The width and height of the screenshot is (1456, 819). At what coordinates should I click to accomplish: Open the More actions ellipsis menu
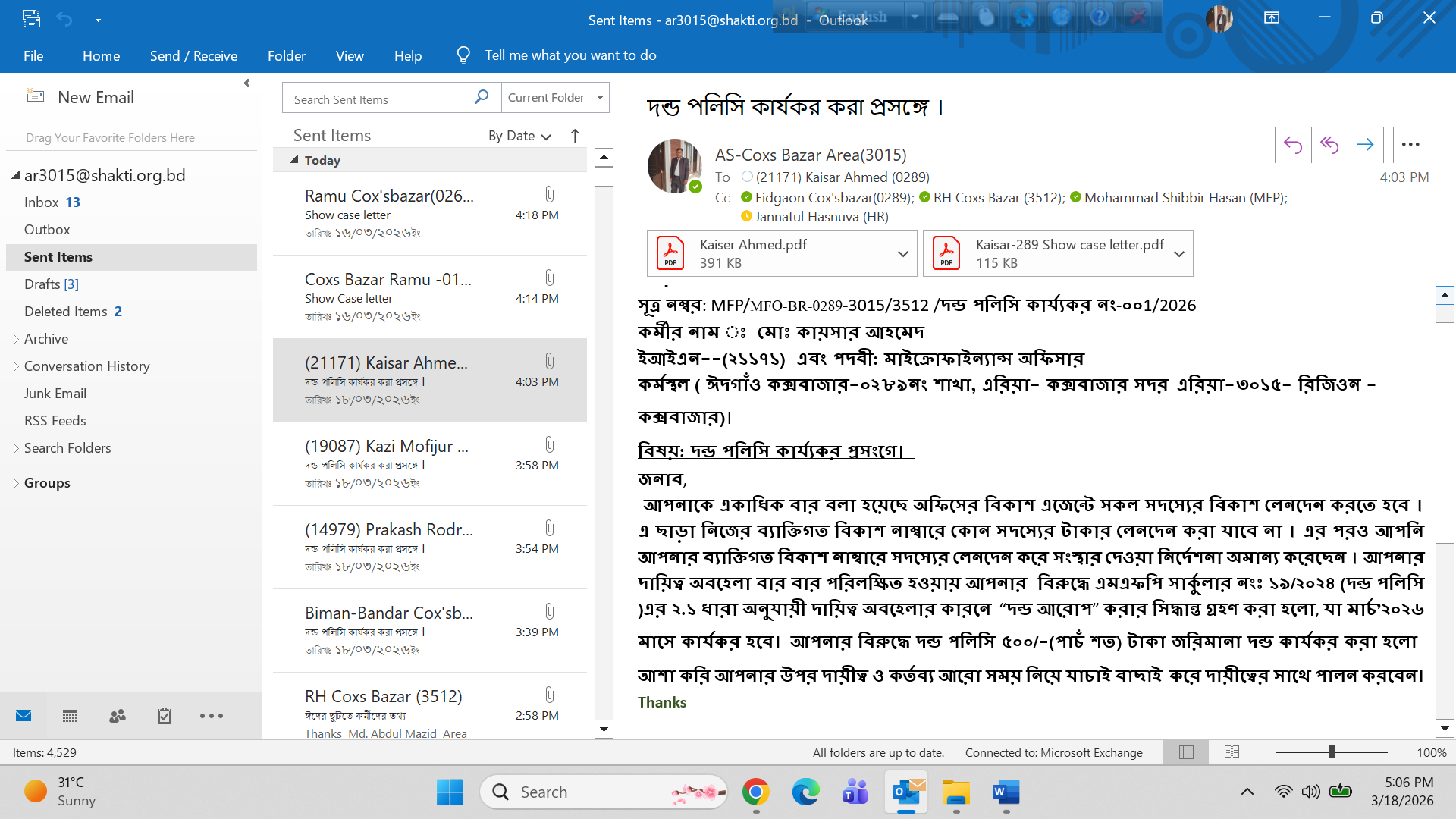(1410, 145)
